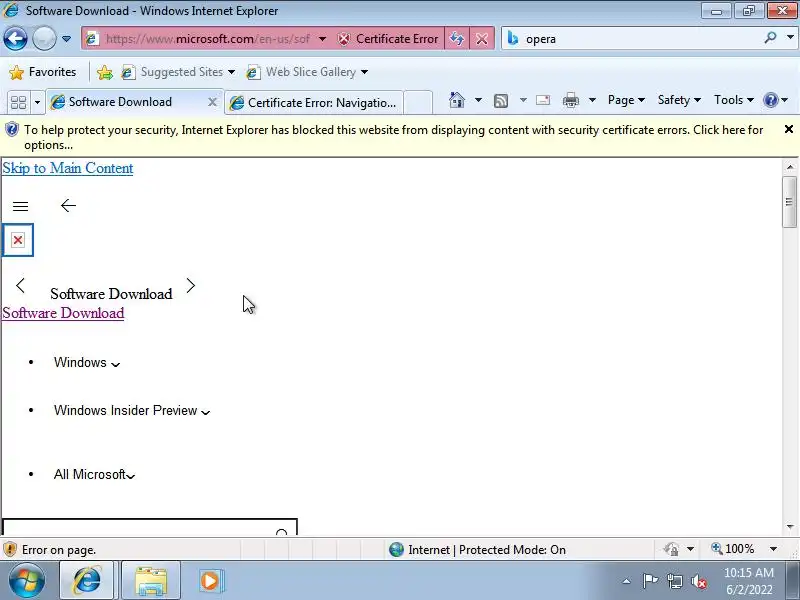
Task: Open the Windows Start button
Action: point(27,581)
